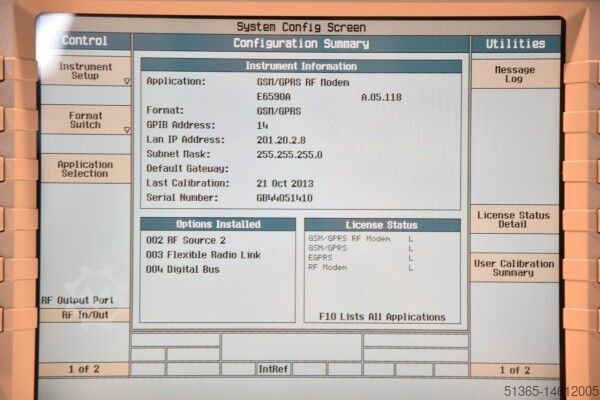Click the System Config Screen title
The height and width of the screenshot is (400, 600).
[301, 27]
